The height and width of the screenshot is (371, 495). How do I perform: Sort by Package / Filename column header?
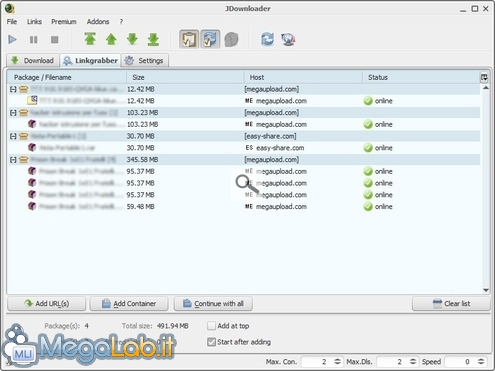click(x=66, y=77)
